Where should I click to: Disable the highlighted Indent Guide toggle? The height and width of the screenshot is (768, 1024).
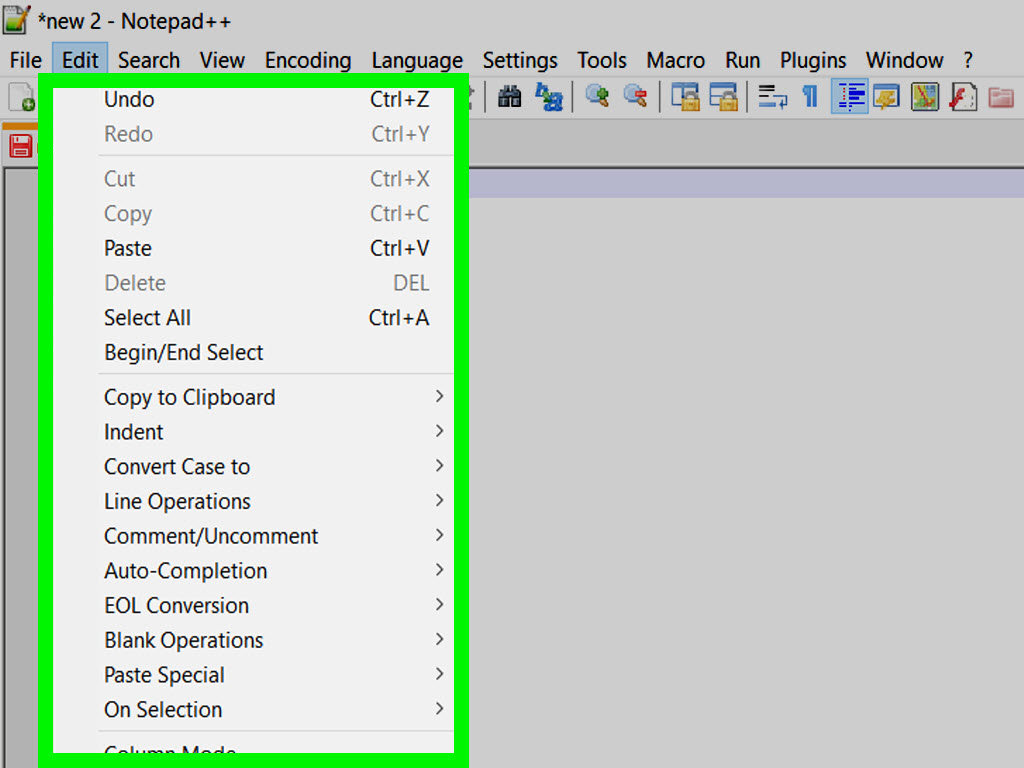(849, 97)
